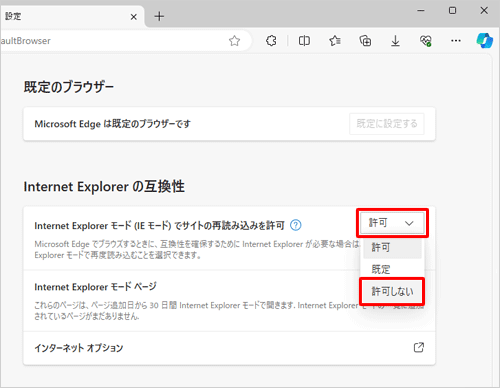Click the Internet Explorer モード ページ heading
The image size is (500, 388).
(x=95, y=287)
